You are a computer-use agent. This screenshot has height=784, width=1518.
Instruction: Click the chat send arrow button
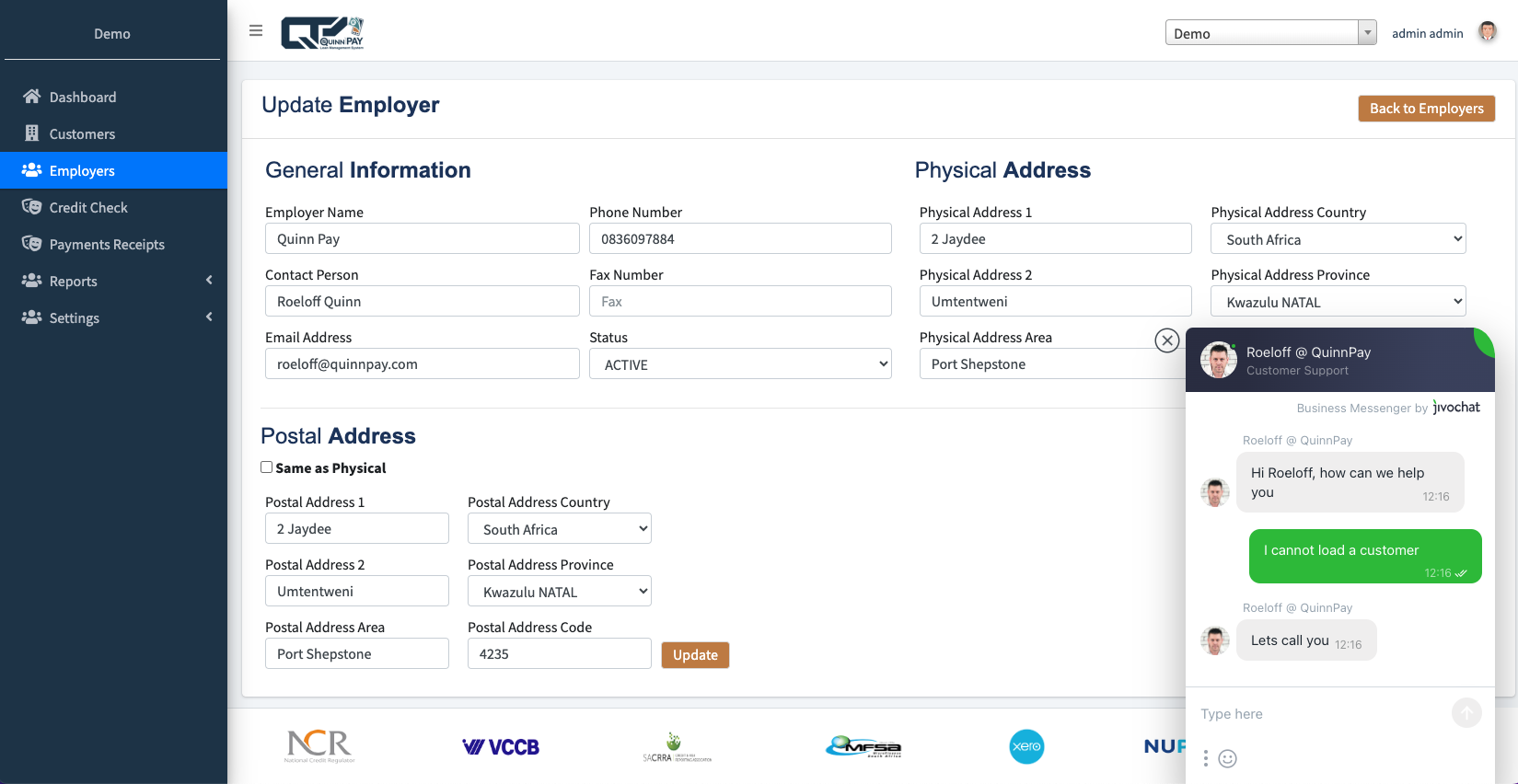pos(1466,713)
